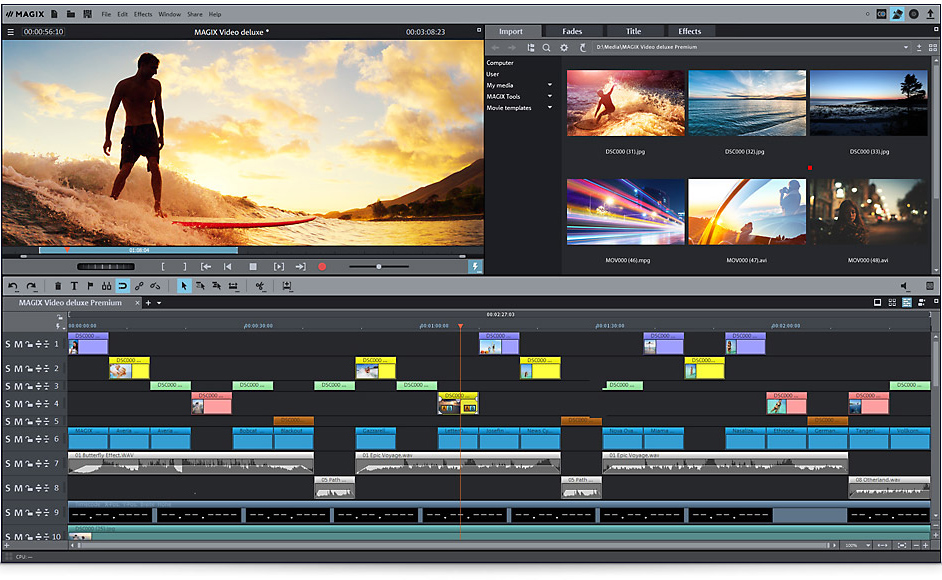This screenshot has height=580, width=942.
Task: Select the Import tab
Action: (x=511, y=31)
